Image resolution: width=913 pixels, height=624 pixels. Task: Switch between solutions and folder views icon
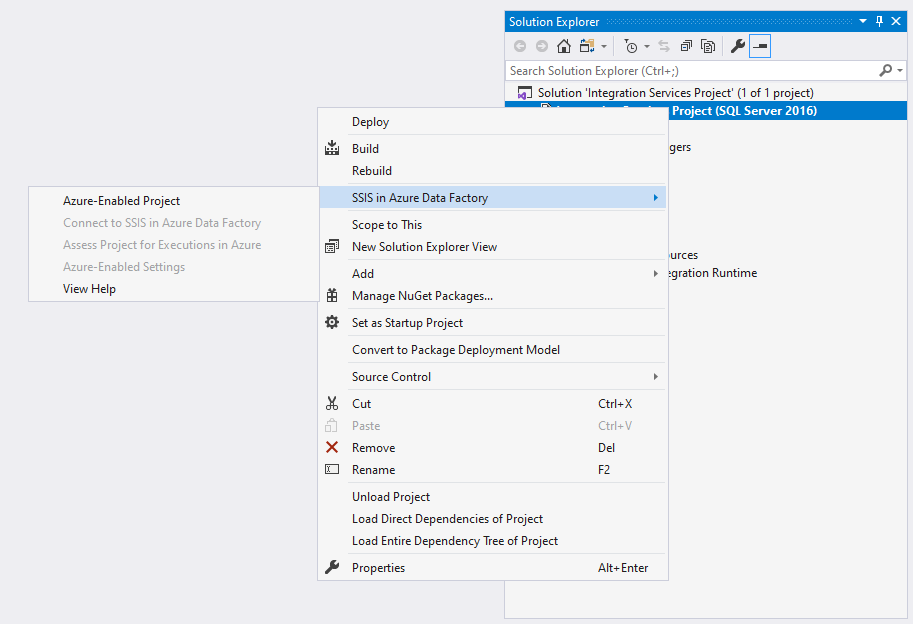pyautogui.click(x=587, y=46)
